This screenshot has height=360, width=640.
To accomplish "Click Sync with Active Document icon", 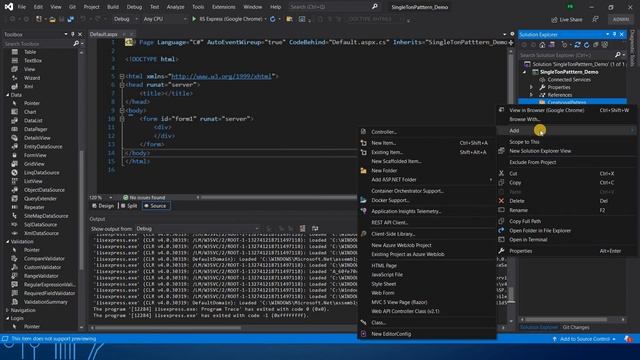I will 577,44.
